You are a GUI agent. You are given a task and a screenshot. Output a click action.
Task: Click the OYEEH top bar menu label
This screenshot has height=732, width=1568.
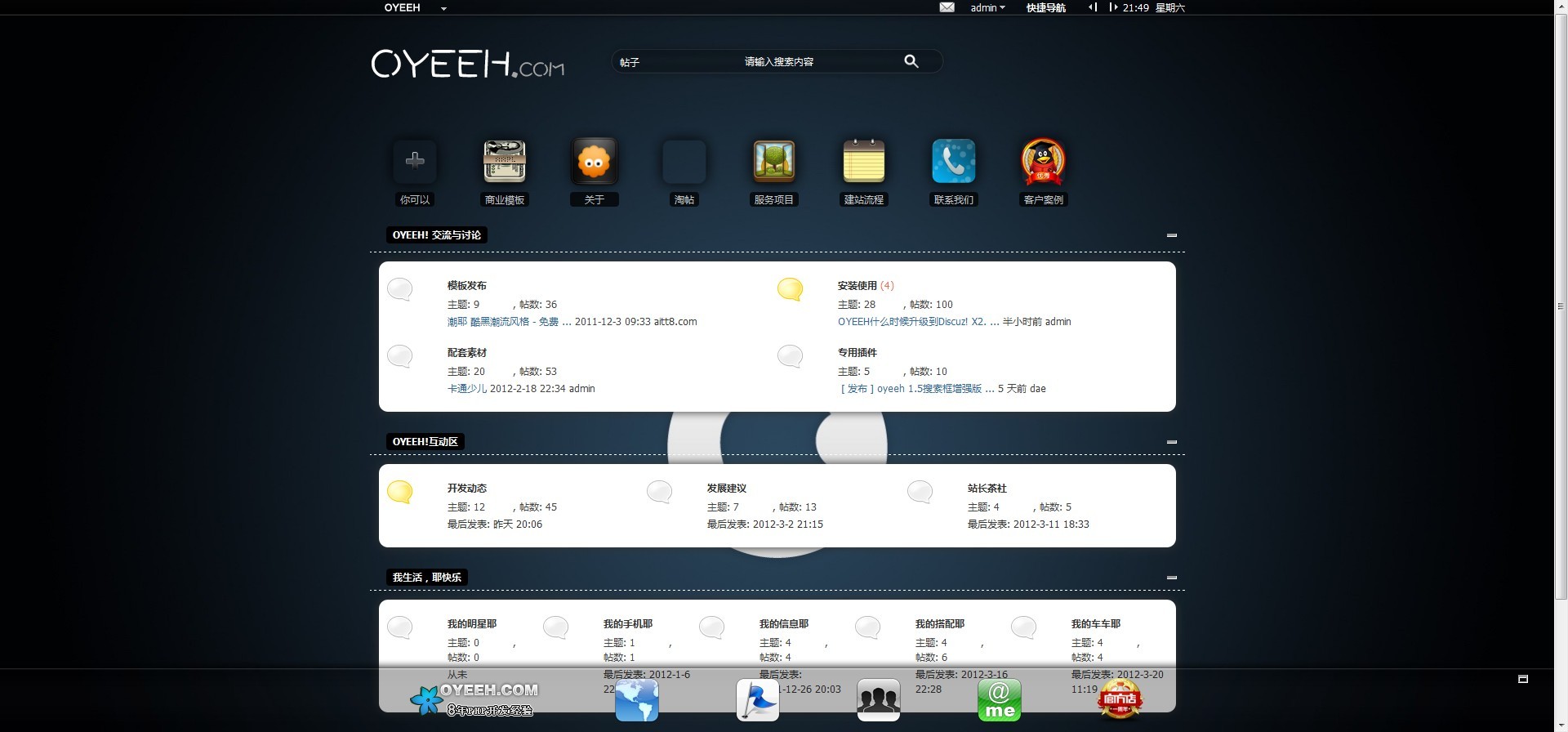(x=403, y=7)
